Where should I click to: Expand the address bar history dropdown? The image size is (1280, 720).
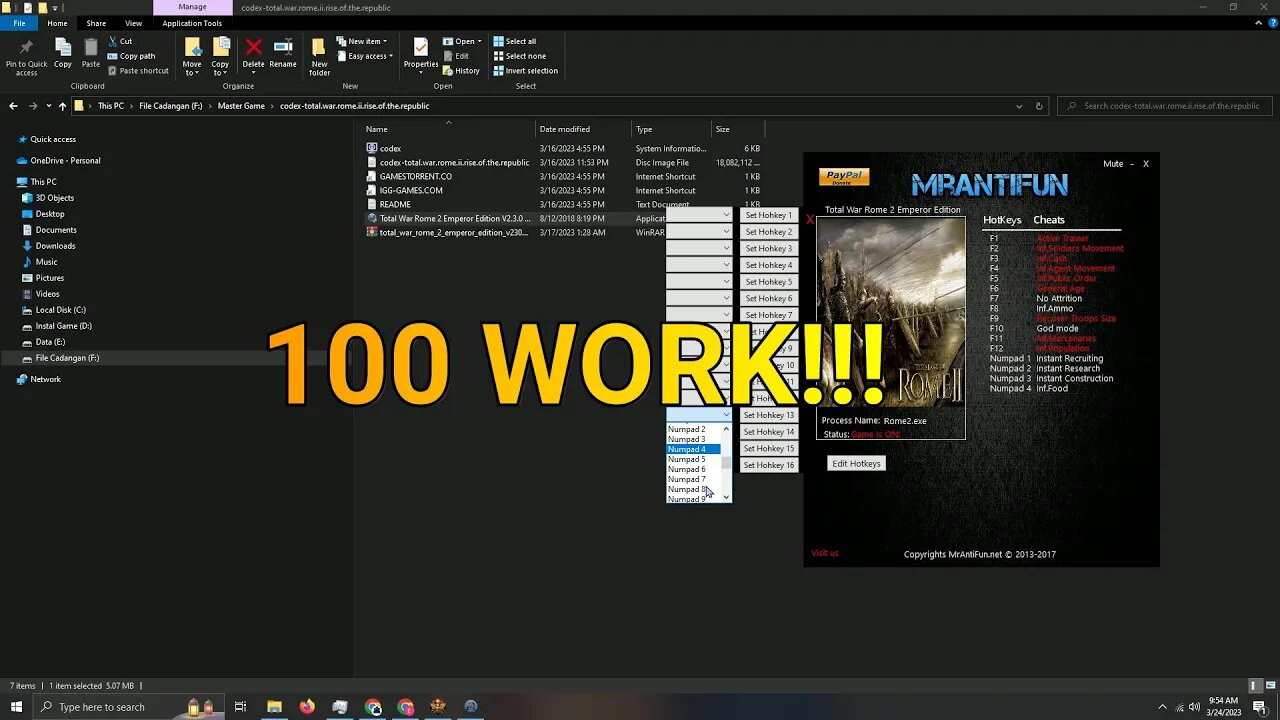click(1019, 106)
